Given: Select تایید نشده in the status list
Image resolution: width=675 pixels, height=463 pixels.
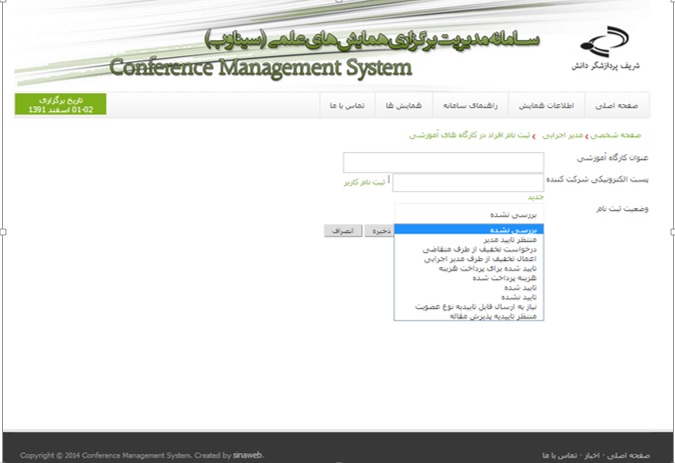Looking at the screenshot, I should point(521,297).
